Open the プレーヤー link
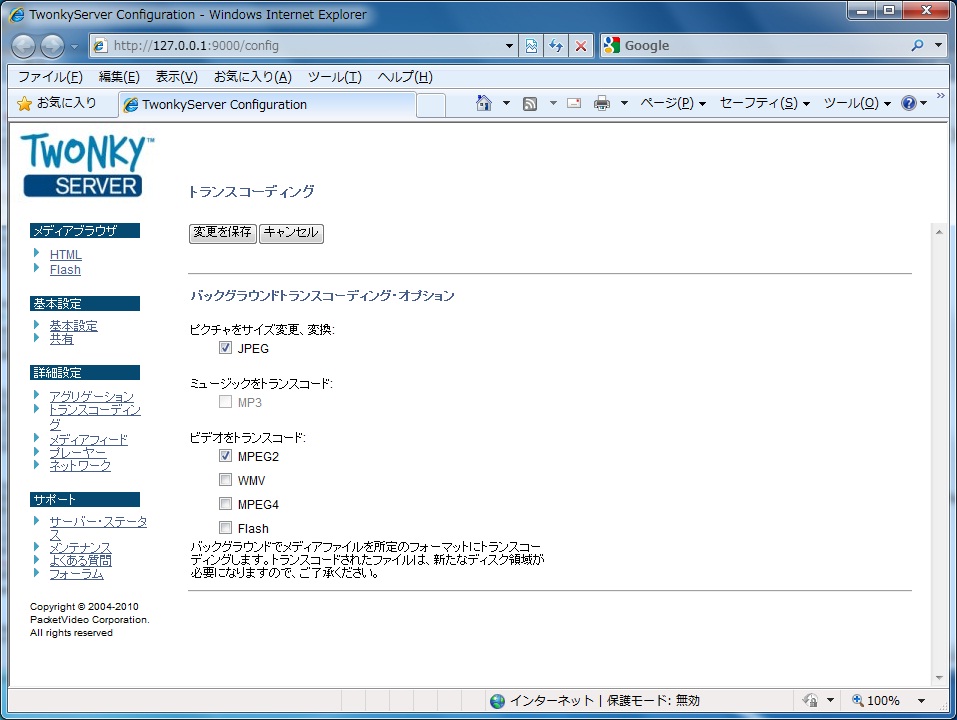The image size is (957, 720). point(78,453)
